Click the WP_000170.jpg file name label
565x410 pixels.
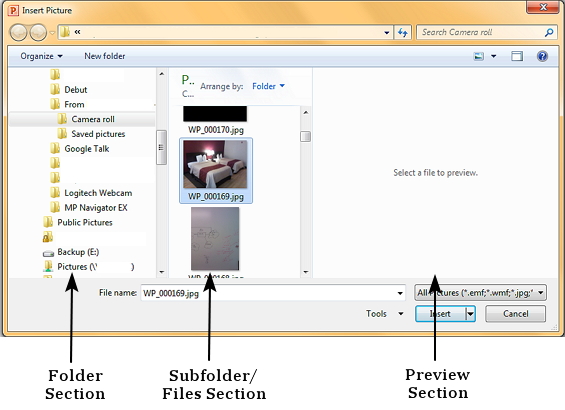coord(216,130)
